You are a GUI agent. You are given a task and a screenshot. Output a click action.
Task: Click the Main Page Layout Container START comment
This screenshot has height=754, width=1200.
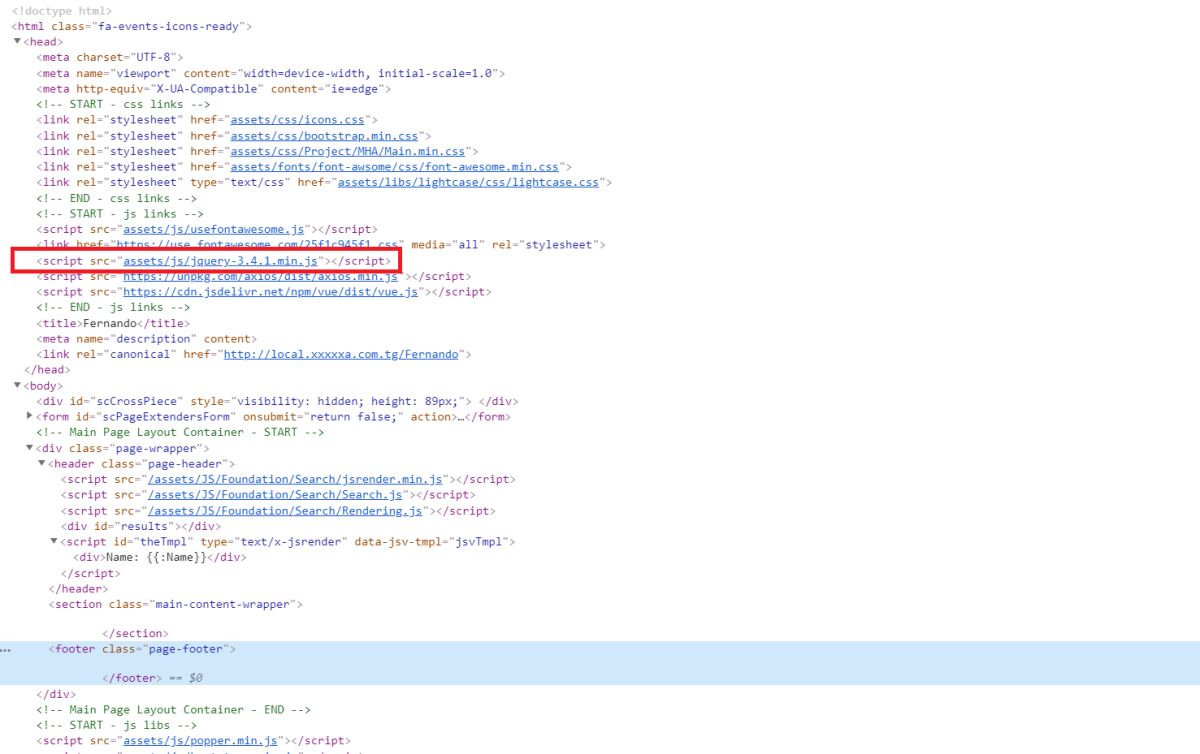181,432
